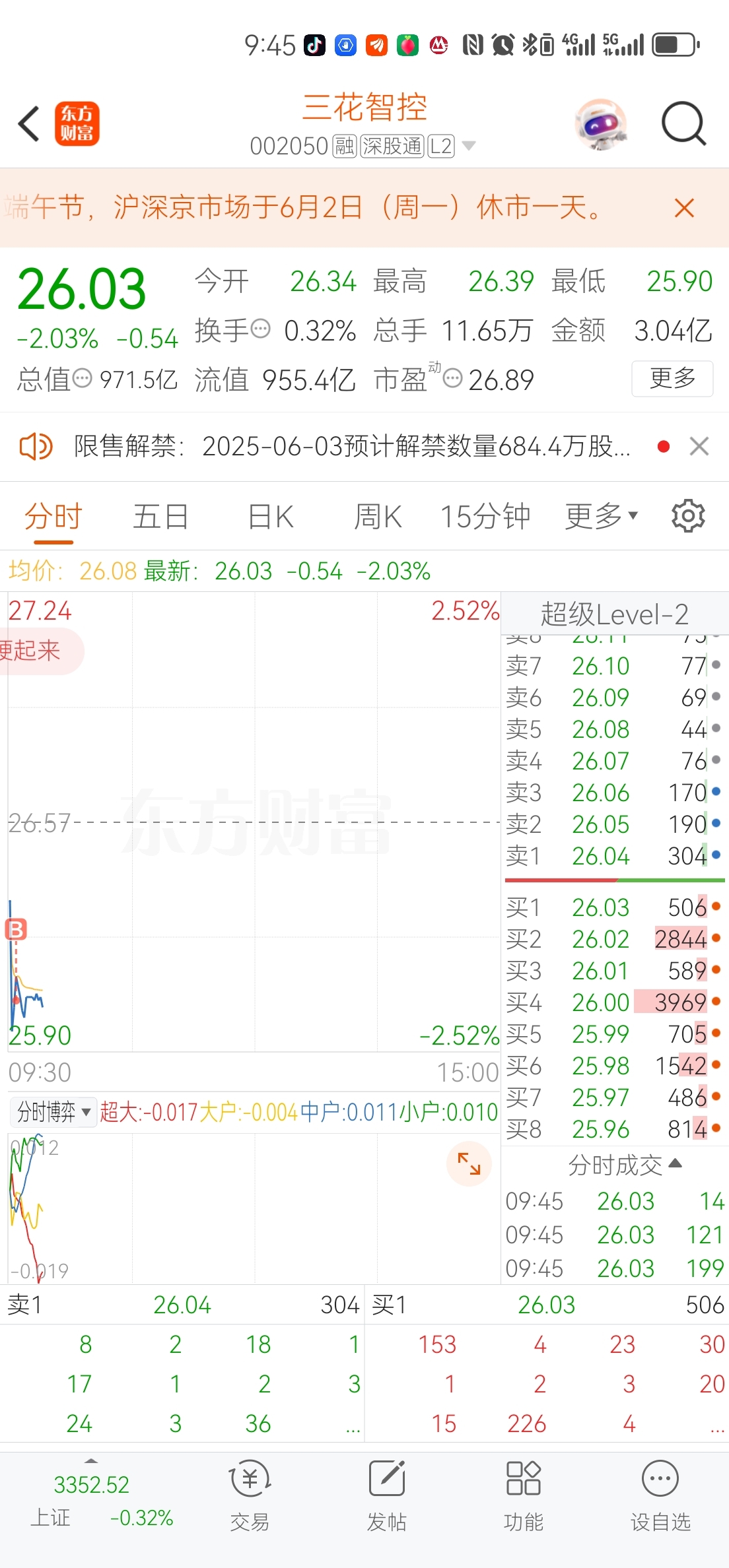Dismiss the 限售解禁 announcement row
729x1568 pixels.
pos(699,447)
